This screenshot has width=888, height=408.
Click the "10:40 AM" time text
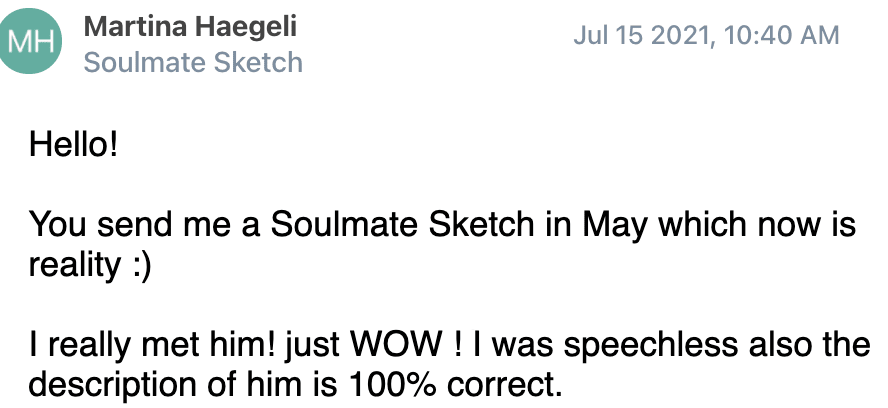[782, 35]
